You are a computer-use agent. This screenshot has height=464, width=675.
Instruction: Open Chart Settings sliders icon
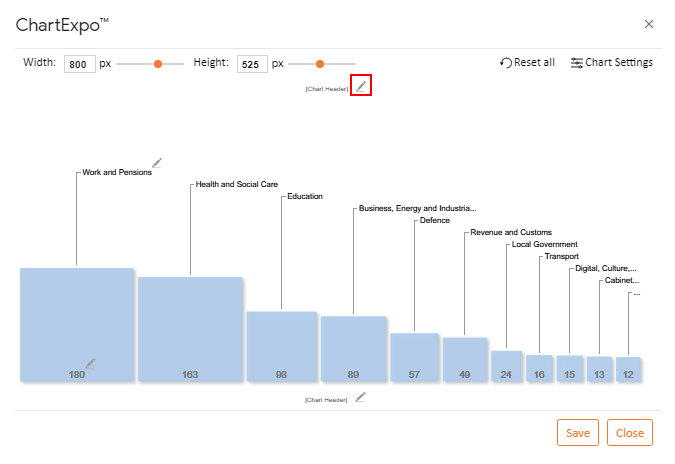576,63
